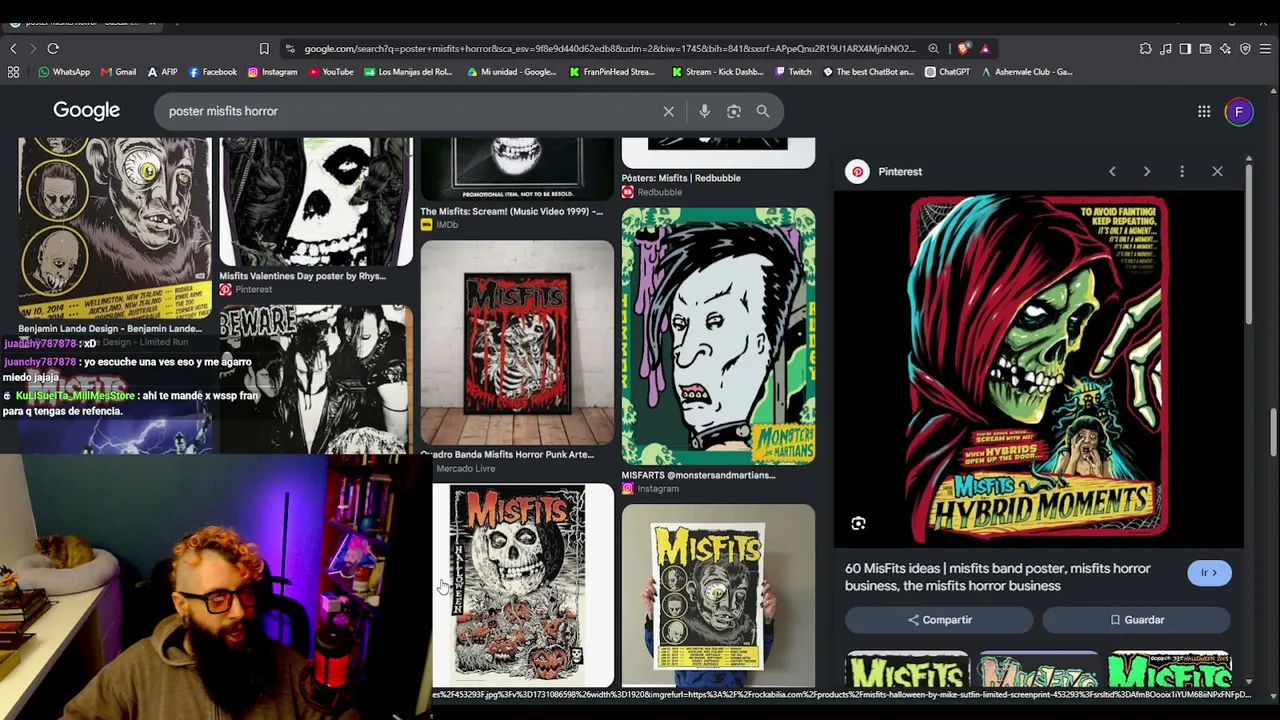
Task: Open the Gmail bookmark
Action: [x=118, y=72]
